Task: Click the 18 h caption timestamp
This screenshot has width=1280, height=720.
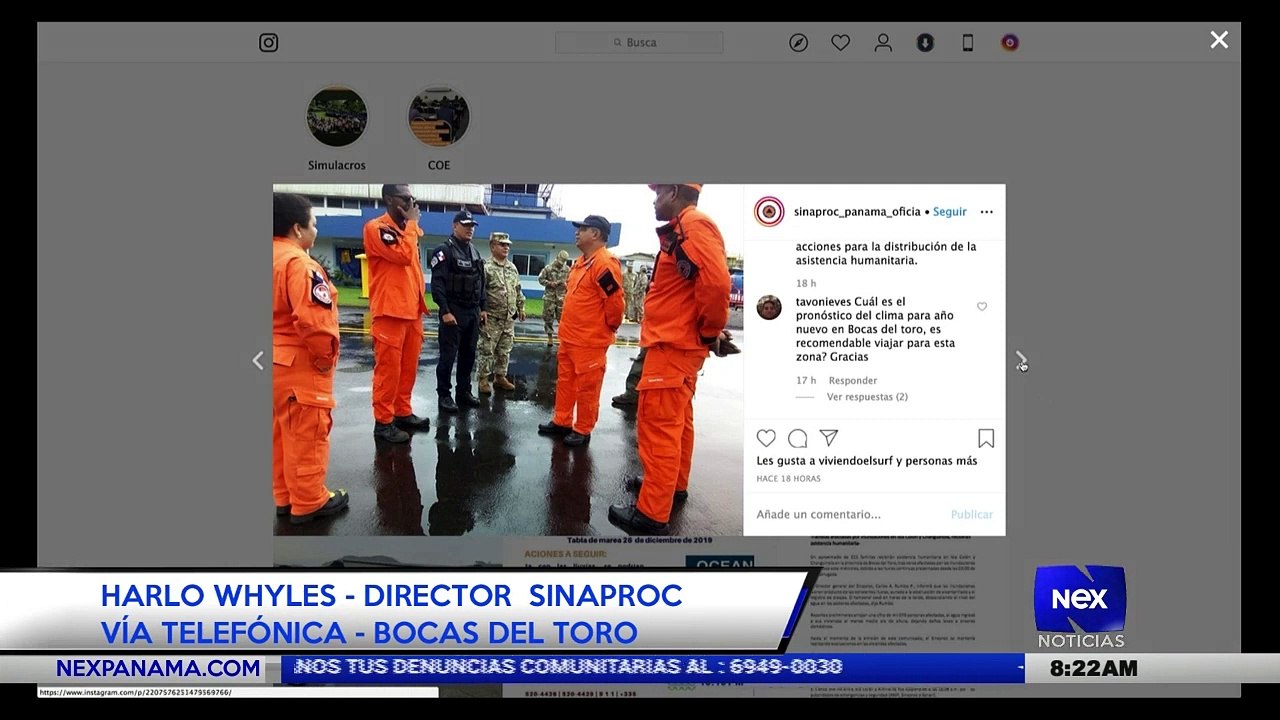Action: [806, 283]
